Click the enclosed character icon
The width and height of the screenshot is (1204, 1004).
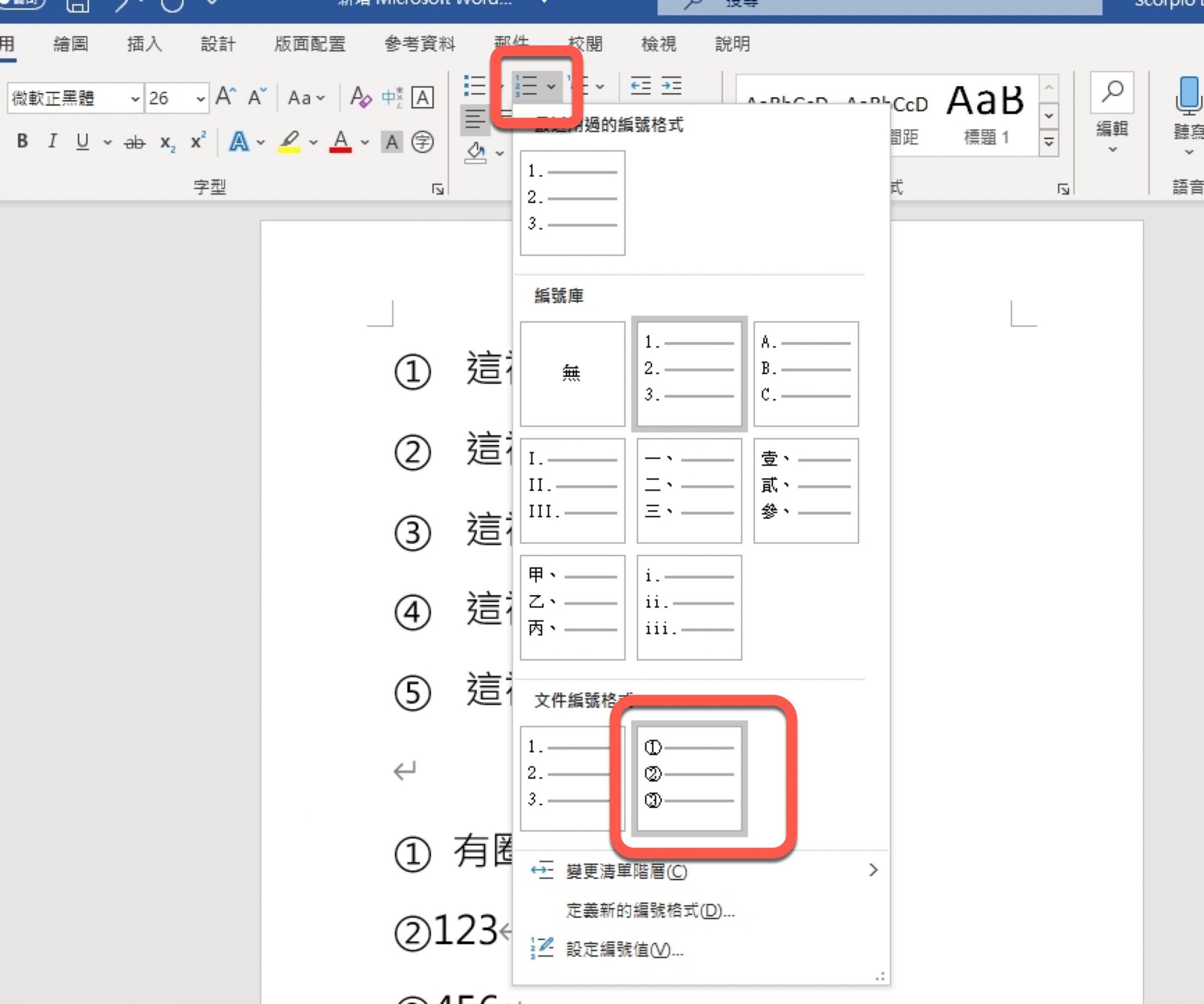(x=422, y=142)
